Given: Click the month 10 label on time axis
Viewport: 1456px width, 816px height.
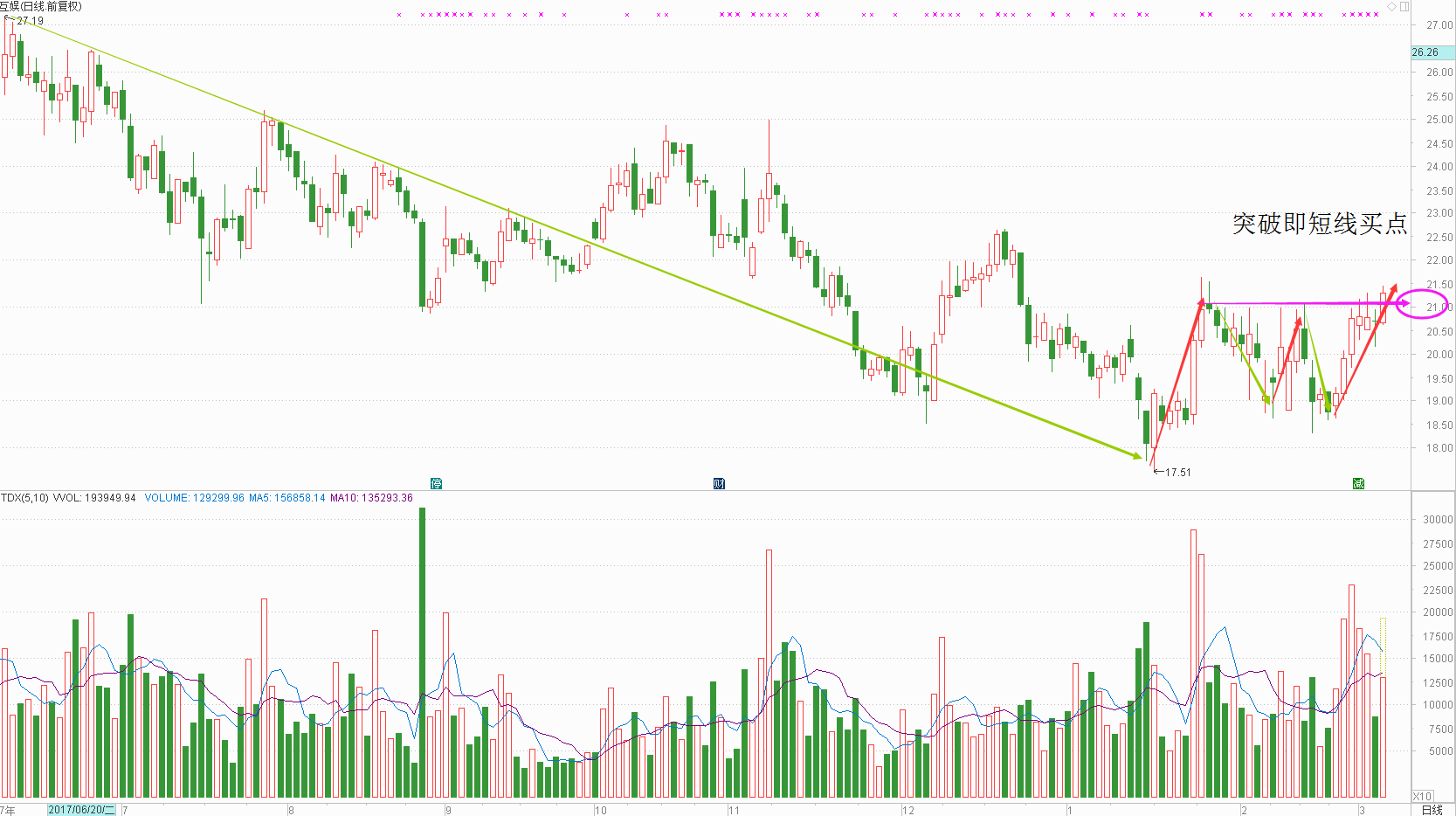Looking at the screenshot, I should tap(600, 810).
